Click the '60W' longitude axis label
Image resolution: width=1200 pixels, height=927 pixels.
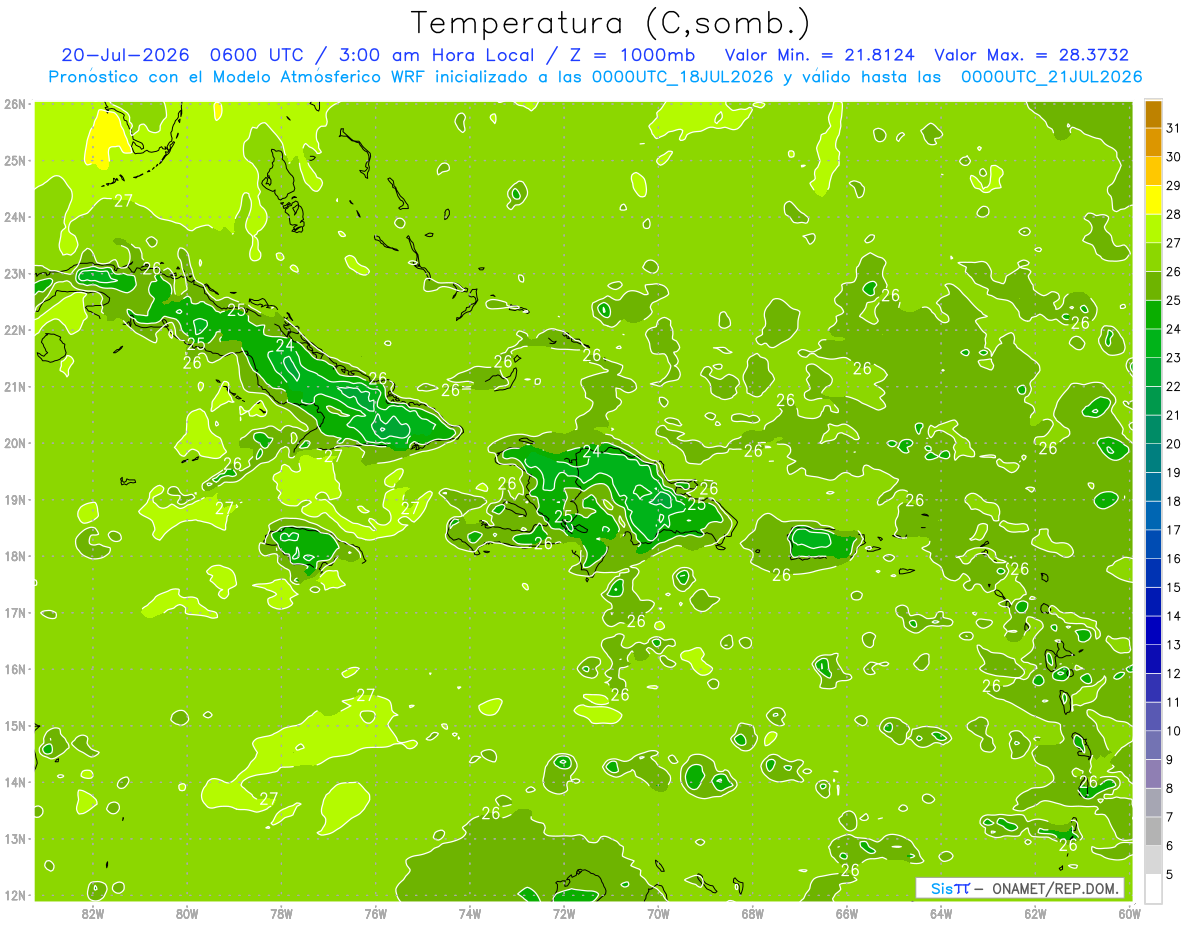coord(1129,913)
